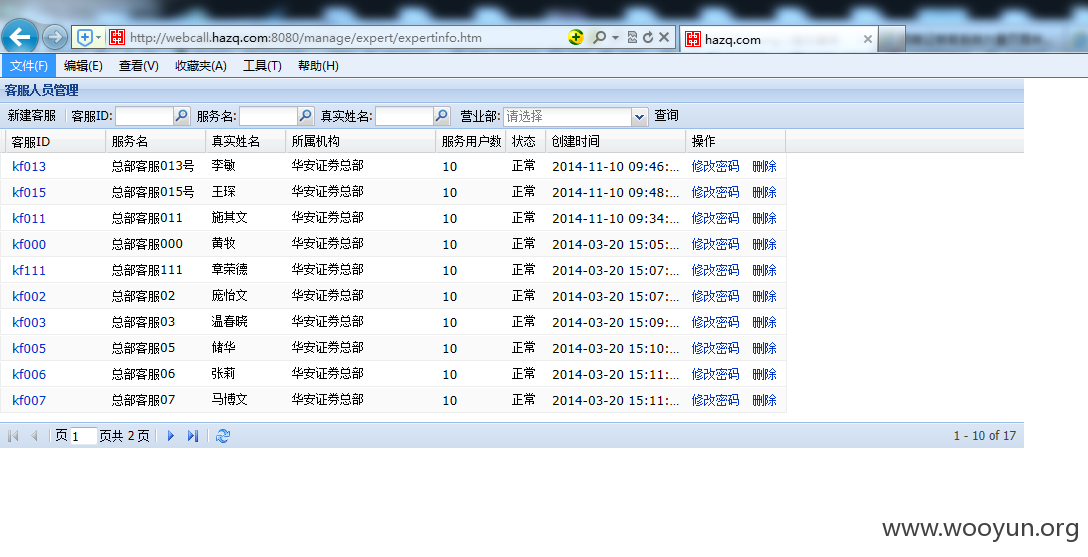Open the kf007 customer service link

click(29, 400)
